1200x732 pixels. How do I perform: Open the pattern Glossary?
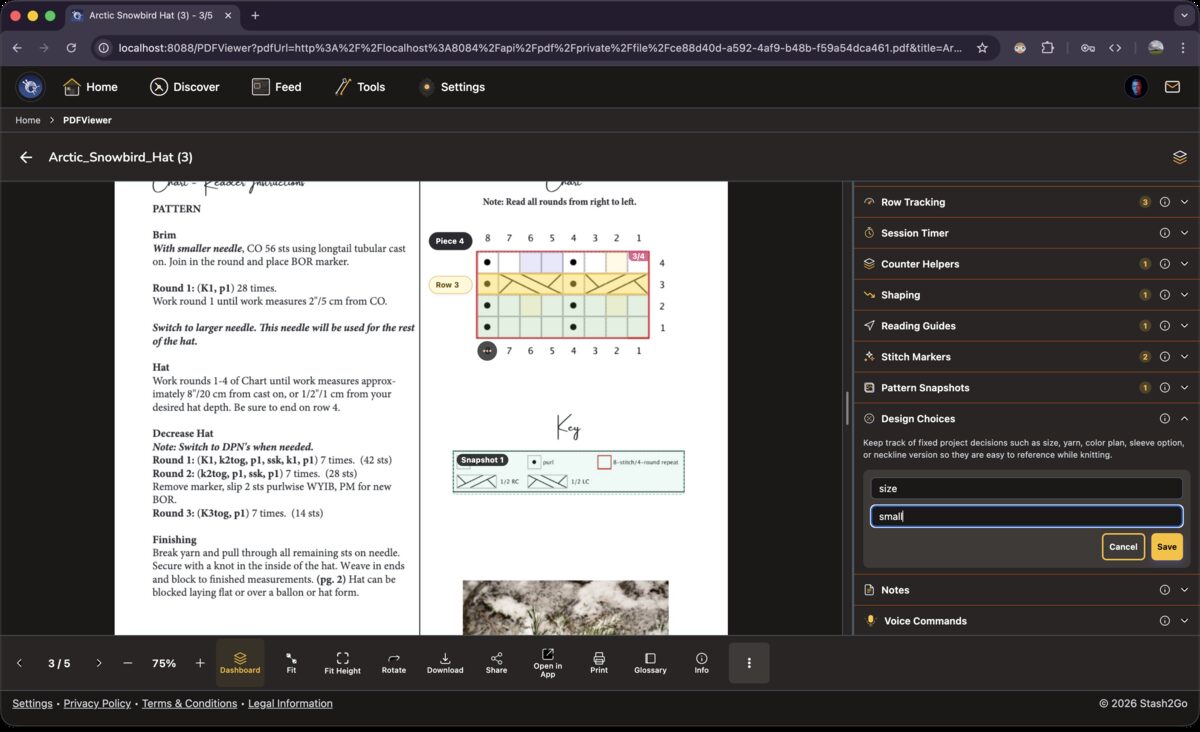click(x=650, y=661)
